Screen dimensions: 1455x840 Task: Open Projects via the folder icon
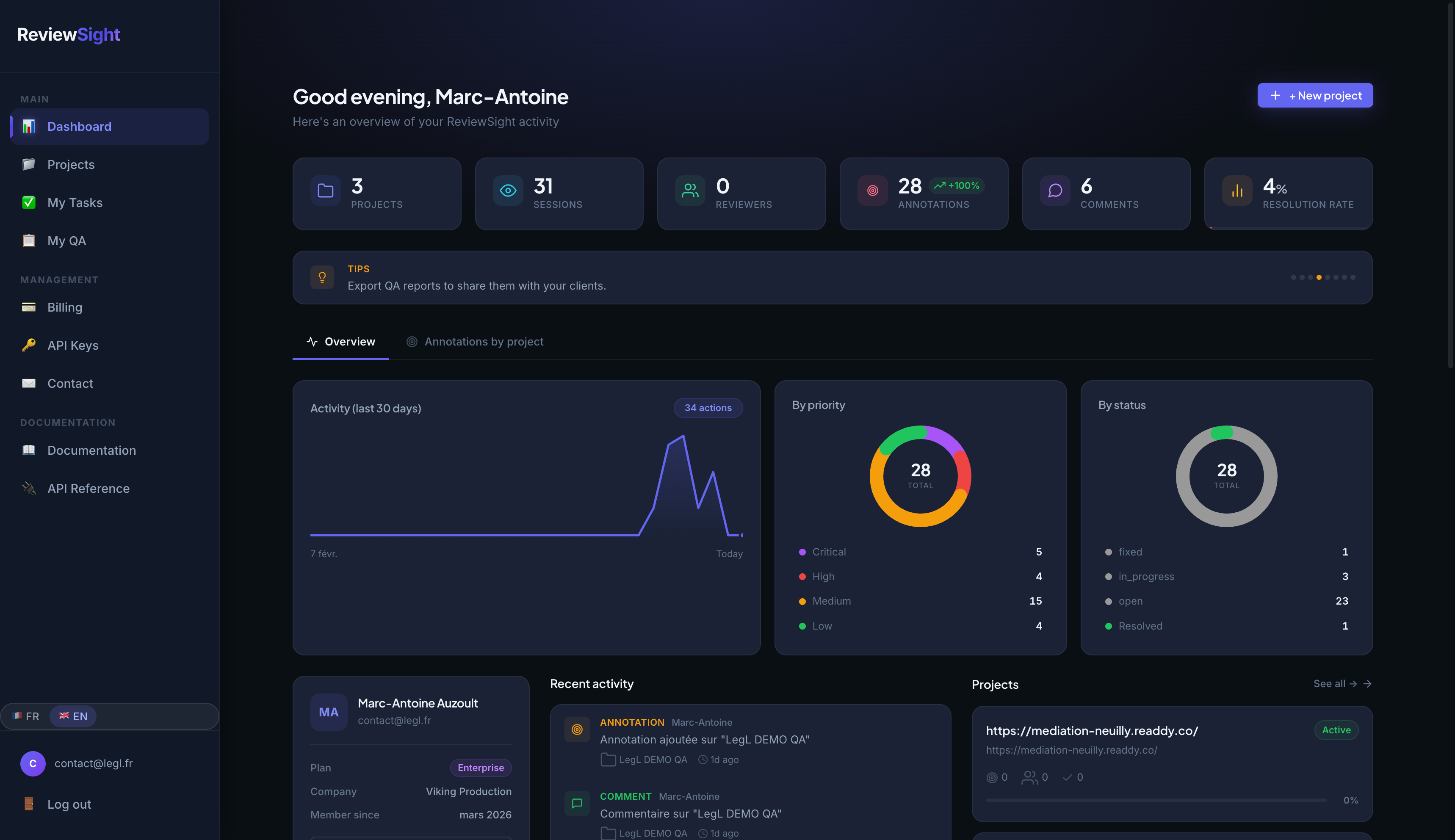28,164
